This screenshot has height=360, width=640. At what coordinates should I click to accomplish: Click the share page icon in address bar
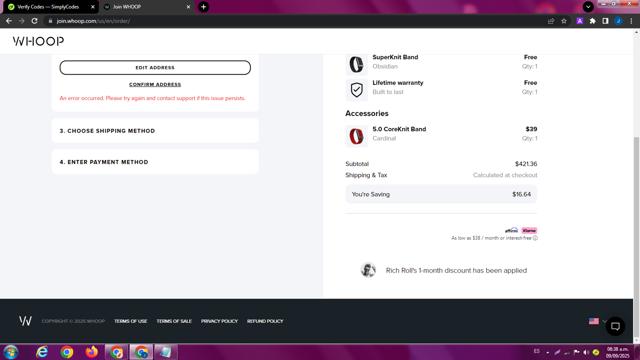click(x=551, y=21)
